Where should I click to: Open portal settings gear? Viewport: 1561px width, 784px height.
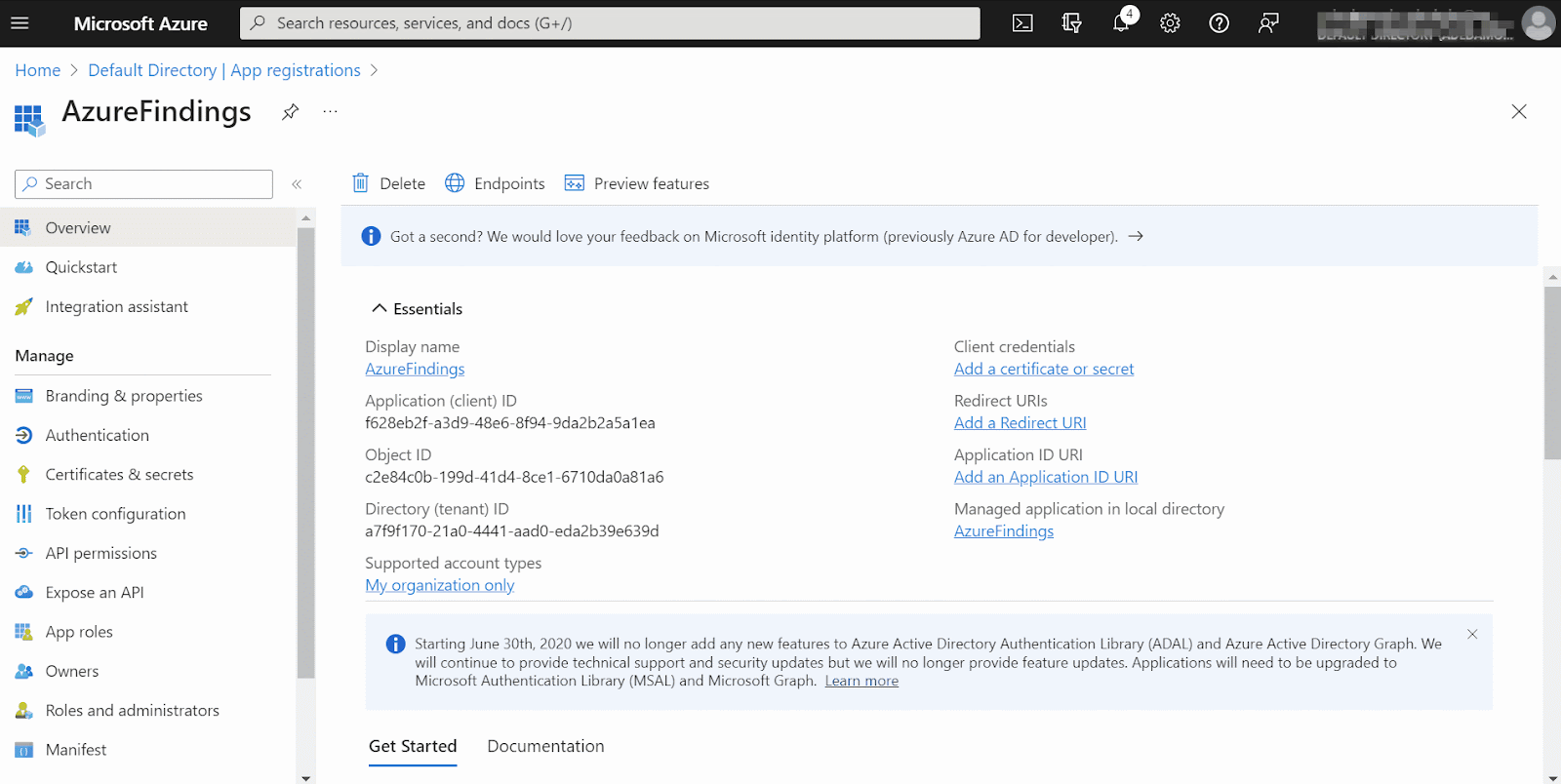click(x=1170, y=23)
